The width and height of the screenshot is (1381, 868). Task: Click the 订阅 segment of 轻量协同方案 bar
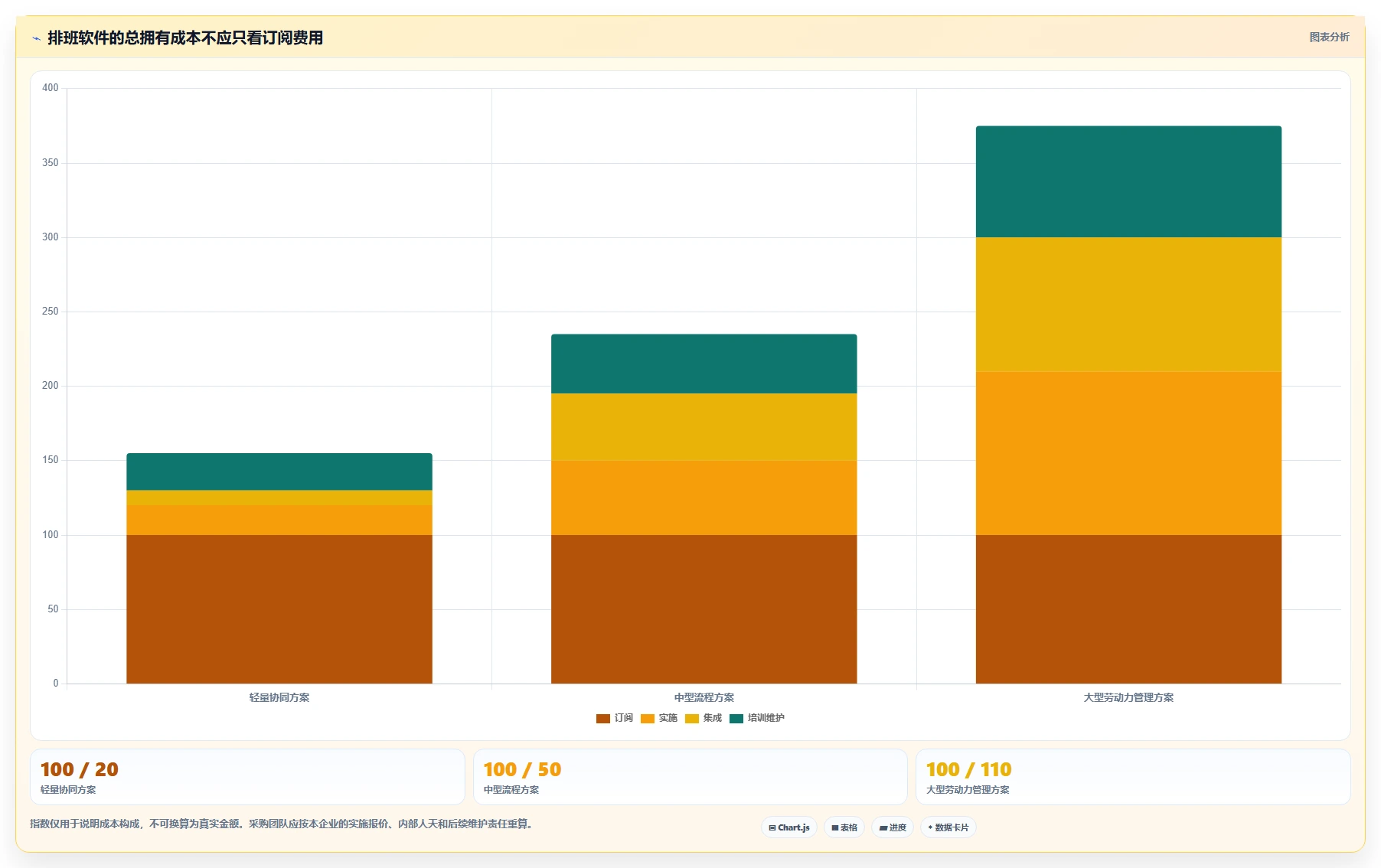(279, 609)
